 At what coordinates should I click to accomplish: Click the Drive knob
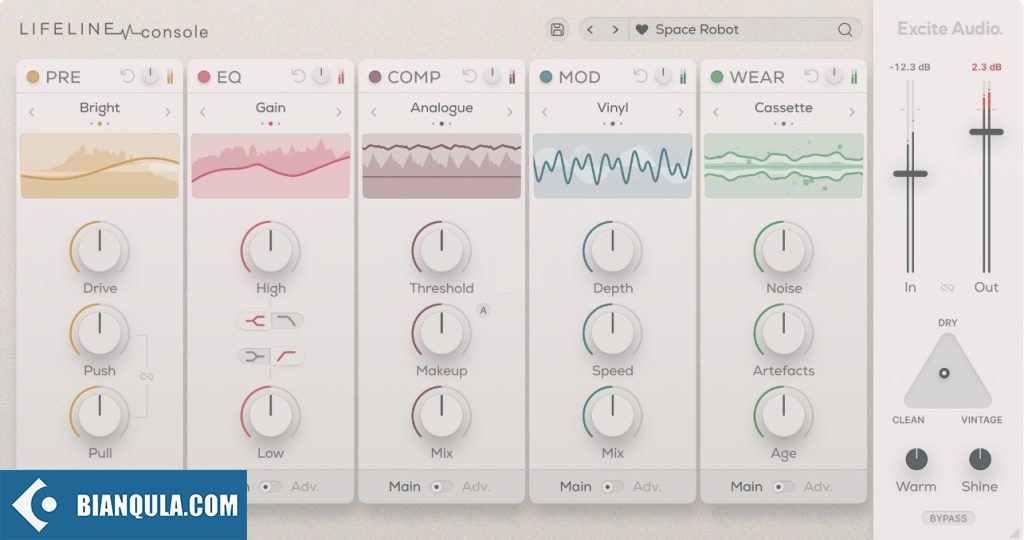99,249
